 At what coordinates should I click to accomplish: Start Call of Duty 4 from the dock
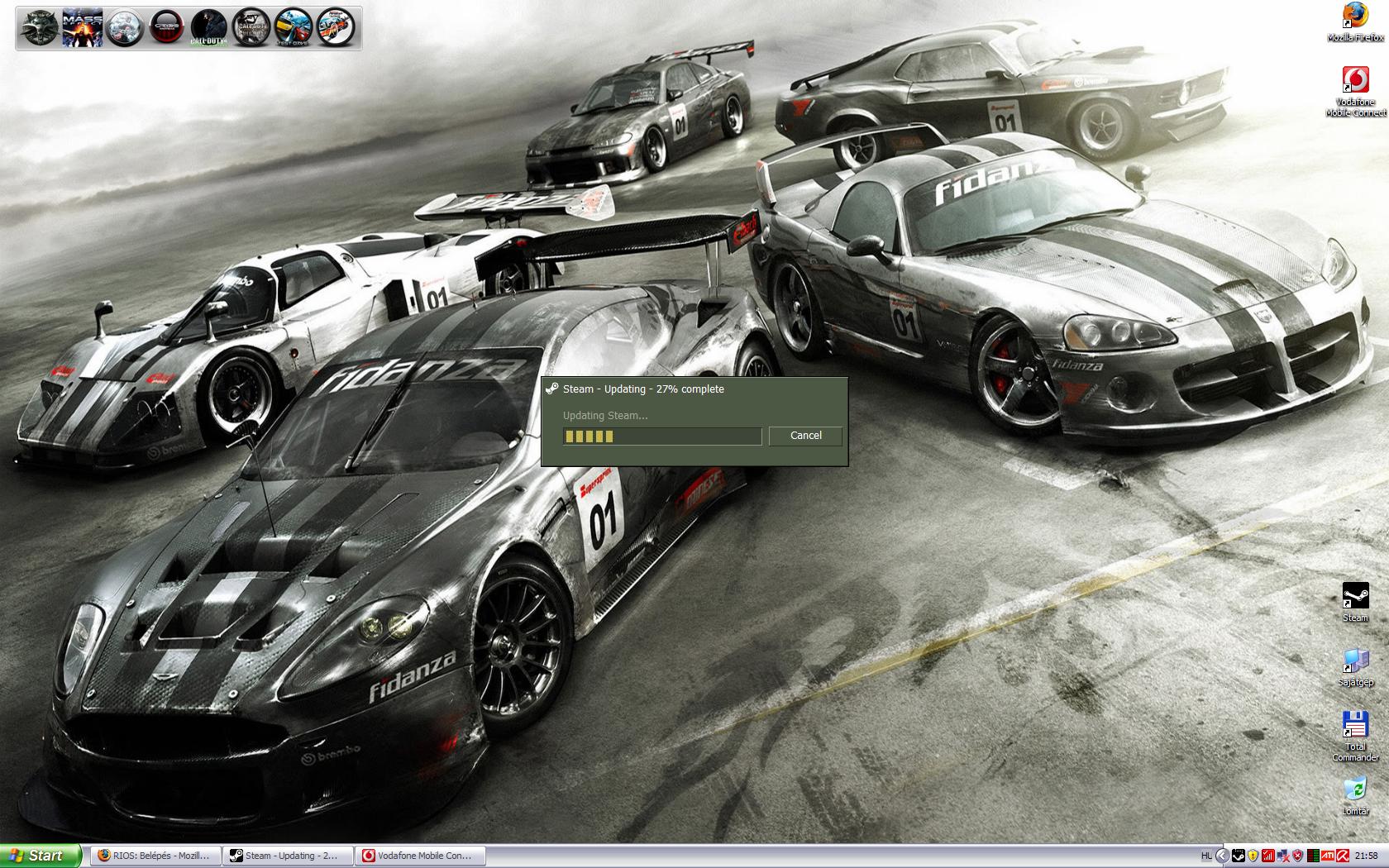[x=208, y=28]
